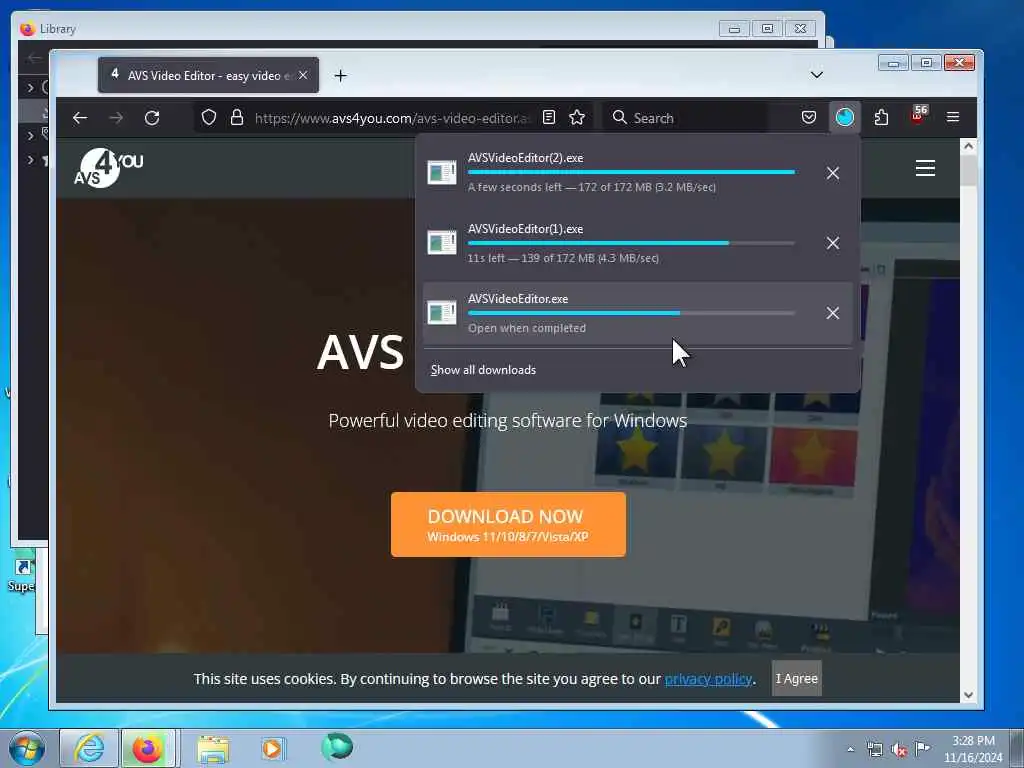Click the Firefox taskbar icon
Image resolution: width=1024 pixels, height=768 pixels.
(148, 748)
